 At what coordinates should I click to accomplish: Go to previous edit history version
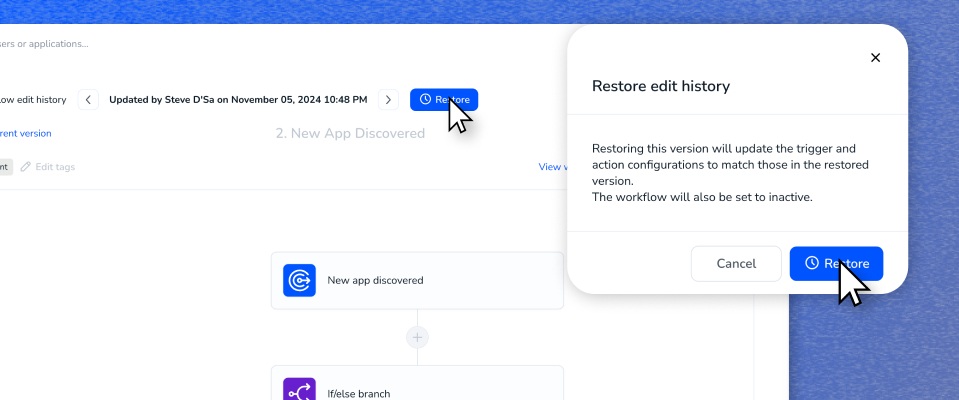click(88, 100)
